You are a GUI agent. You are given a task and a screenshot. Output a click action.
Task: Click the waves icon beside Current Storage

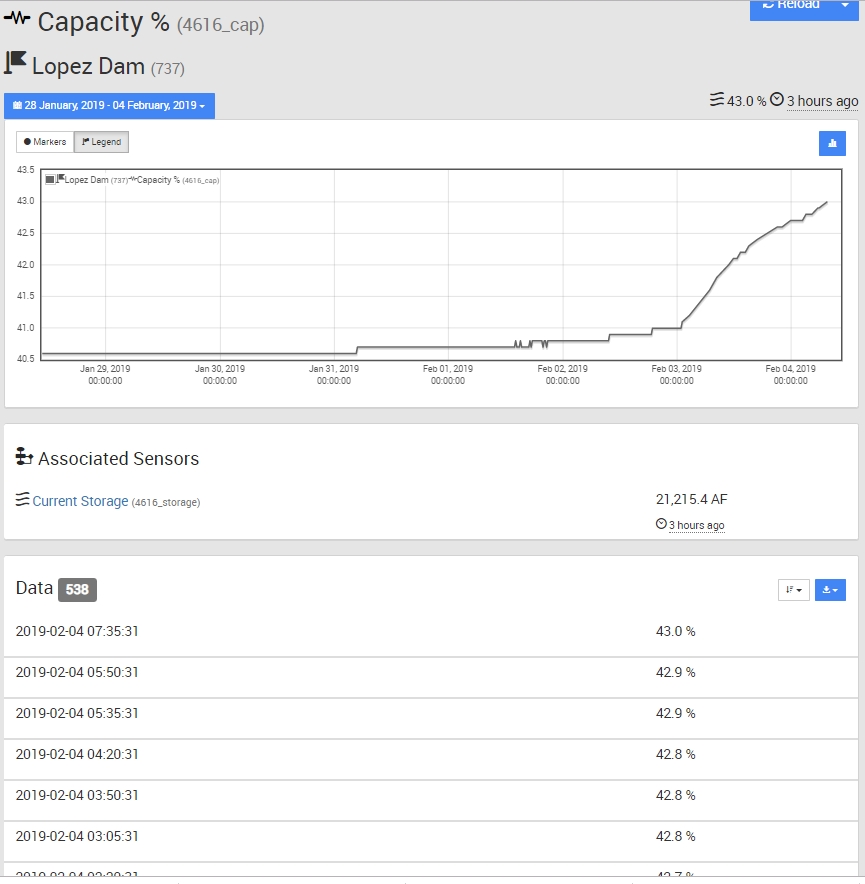pyautogui.click(x=22, y=499)
